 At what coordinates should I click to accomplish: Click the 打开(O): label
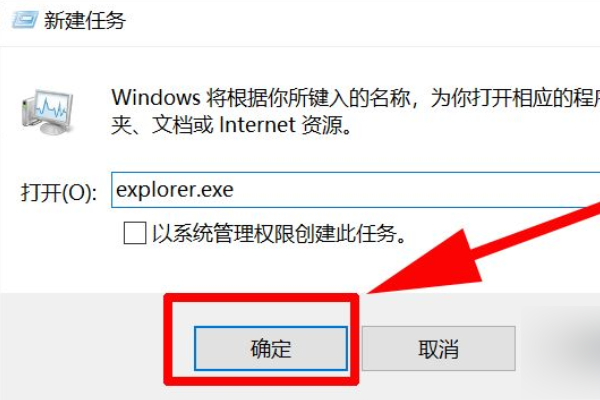(x=59, y=191)
